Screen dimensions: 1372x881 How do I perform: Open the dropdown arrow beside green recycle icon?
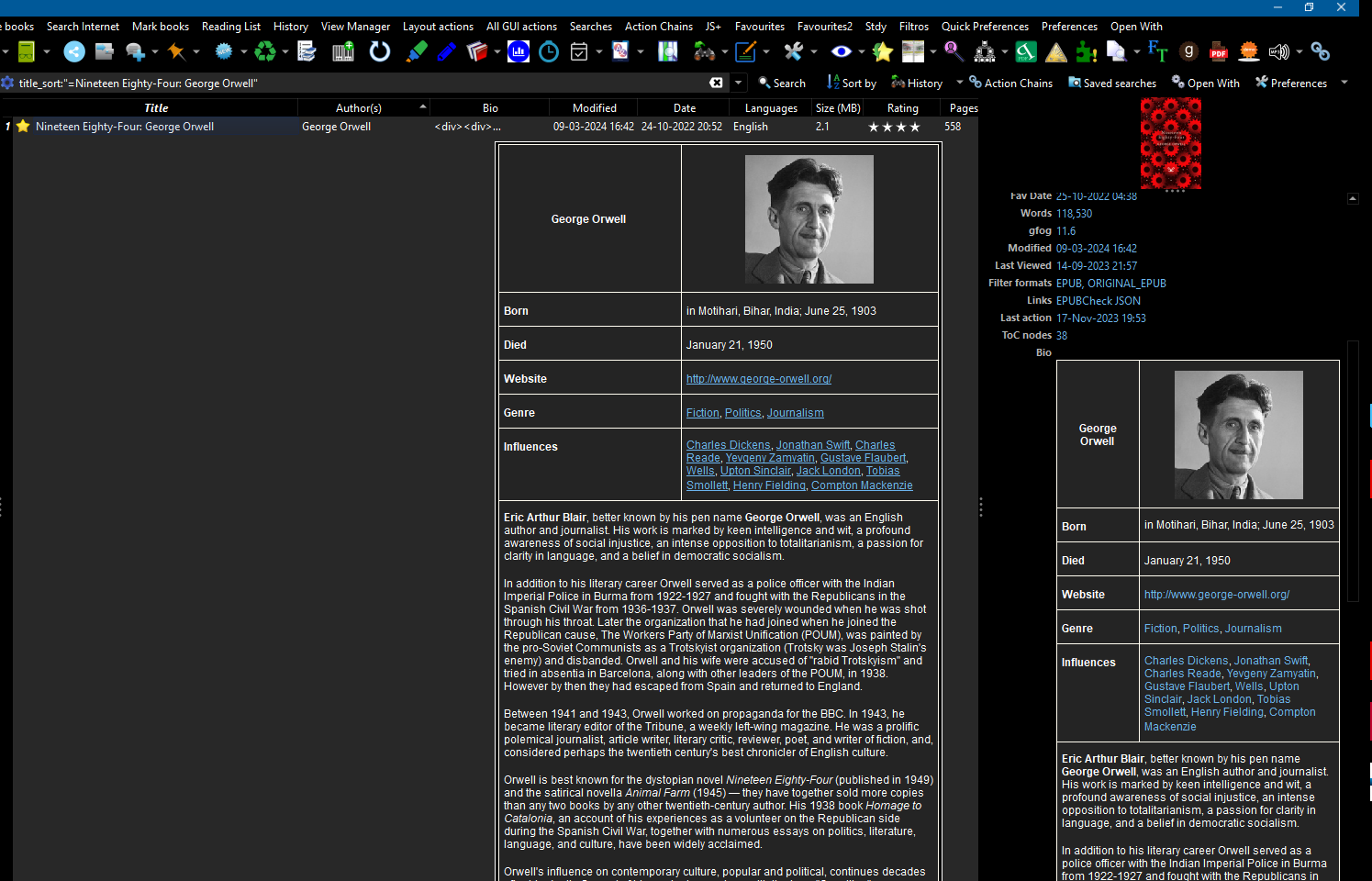click(285, 52)
